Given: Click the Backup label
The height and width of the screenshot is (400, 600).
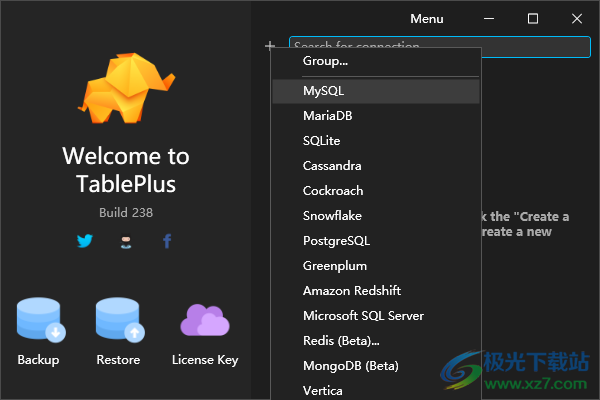Looking at the screenshot, I should (38, 360).
